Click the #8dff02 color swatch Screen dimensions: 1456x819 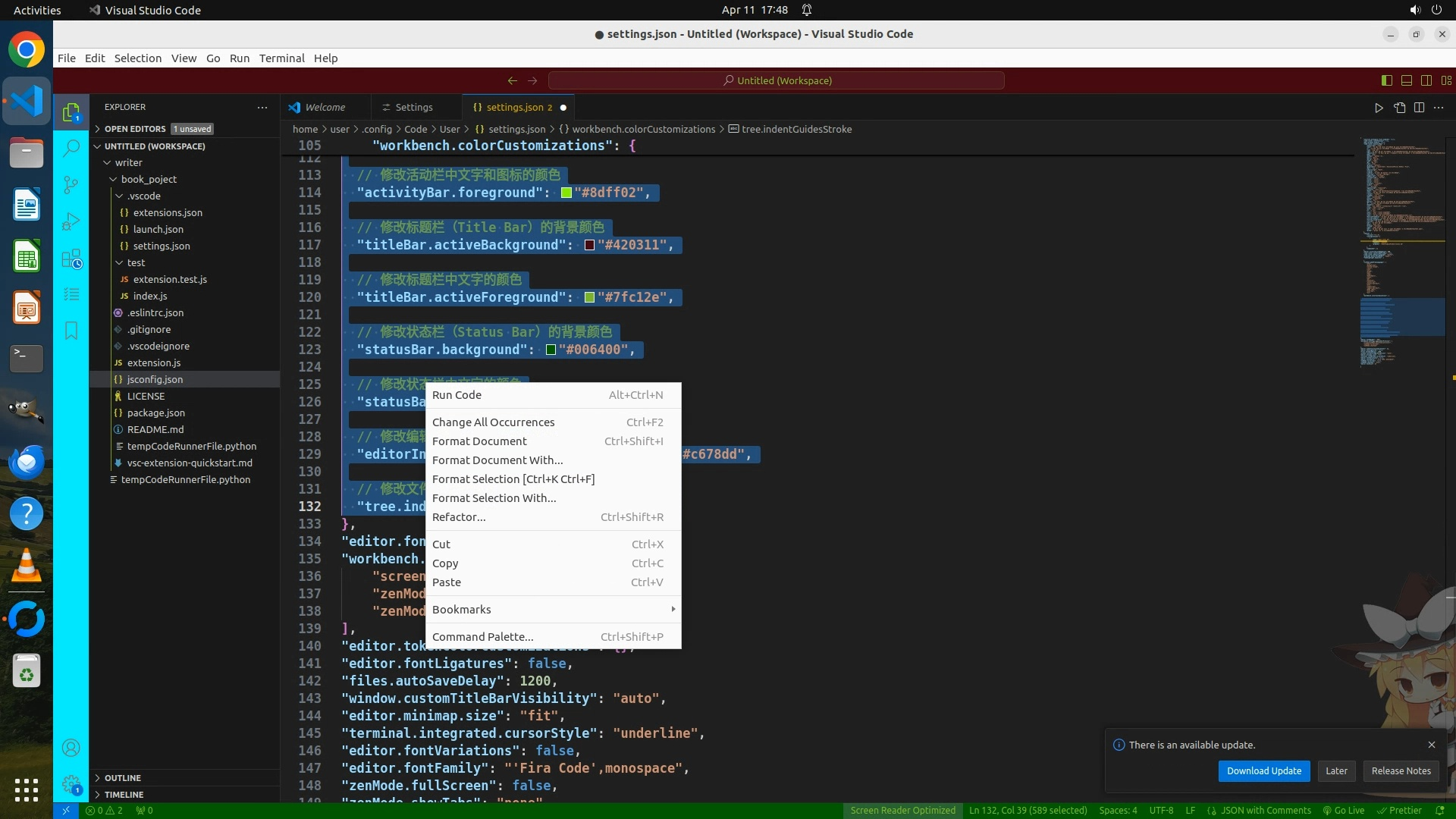coord(566,193)
